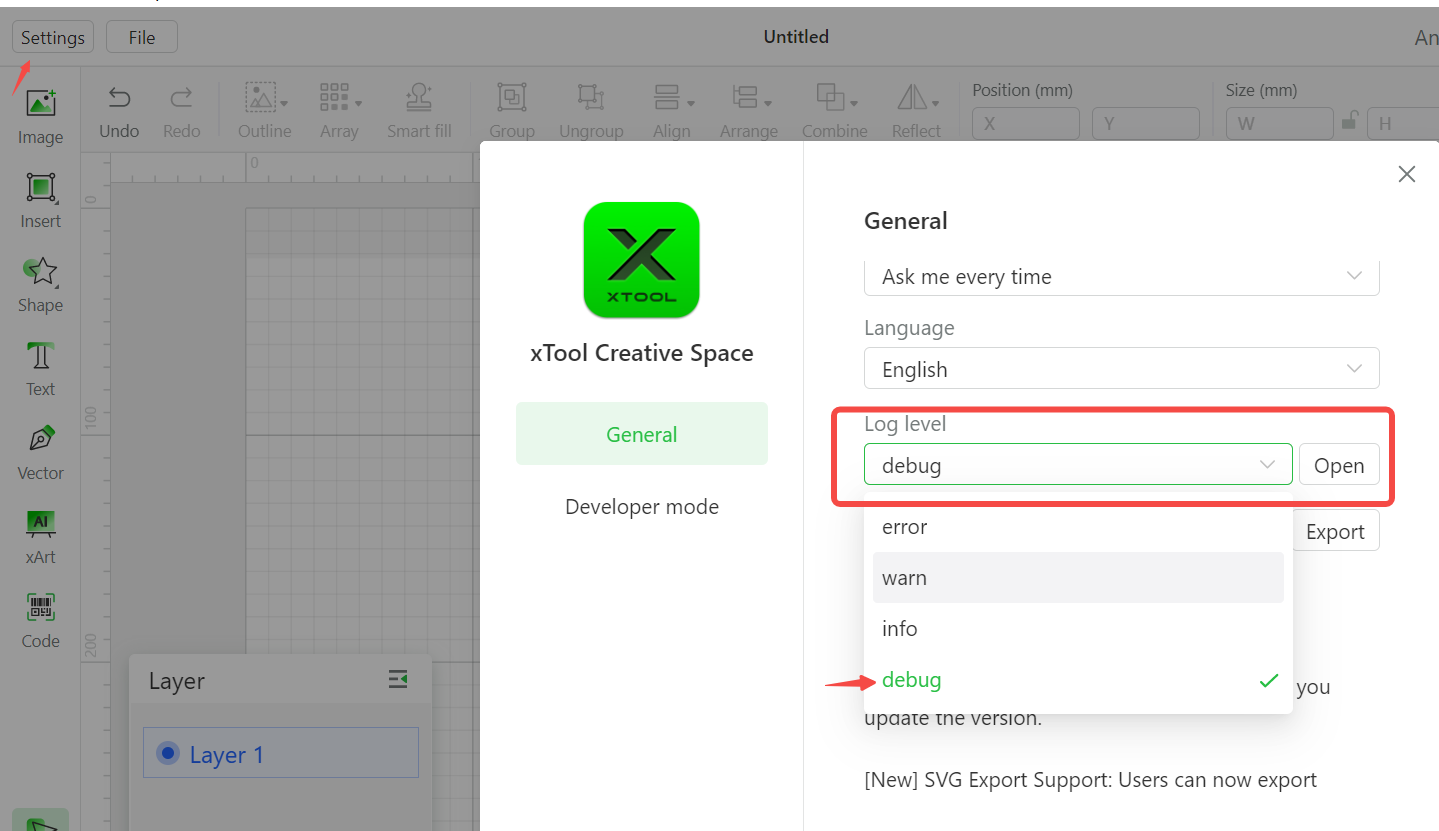The width and height of the screenshot is (1439, 831).
Task: Click the 'Layer' panel title
Action: pos(177,681)
